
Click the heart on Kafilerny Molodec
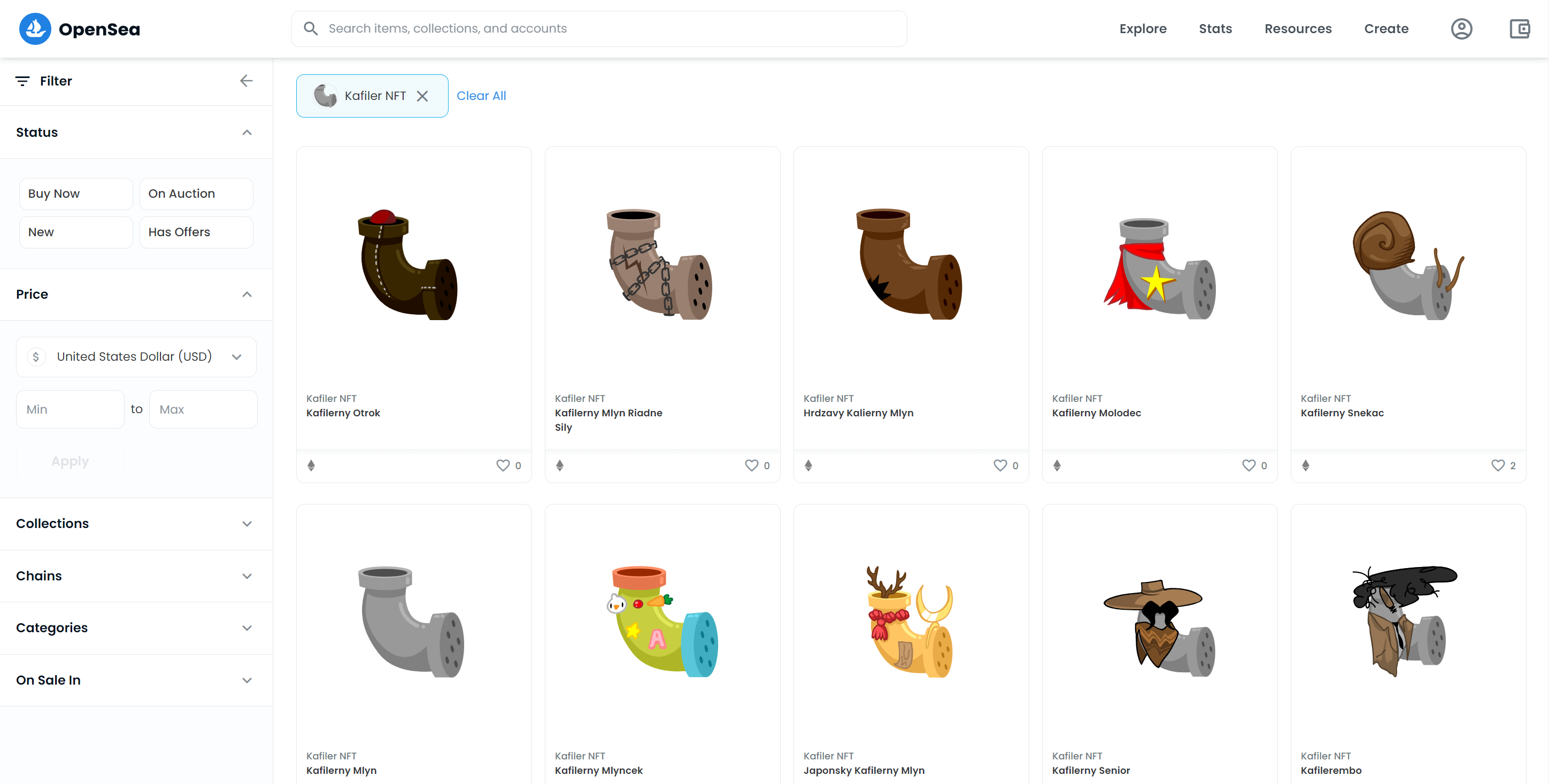(1249, 465)
